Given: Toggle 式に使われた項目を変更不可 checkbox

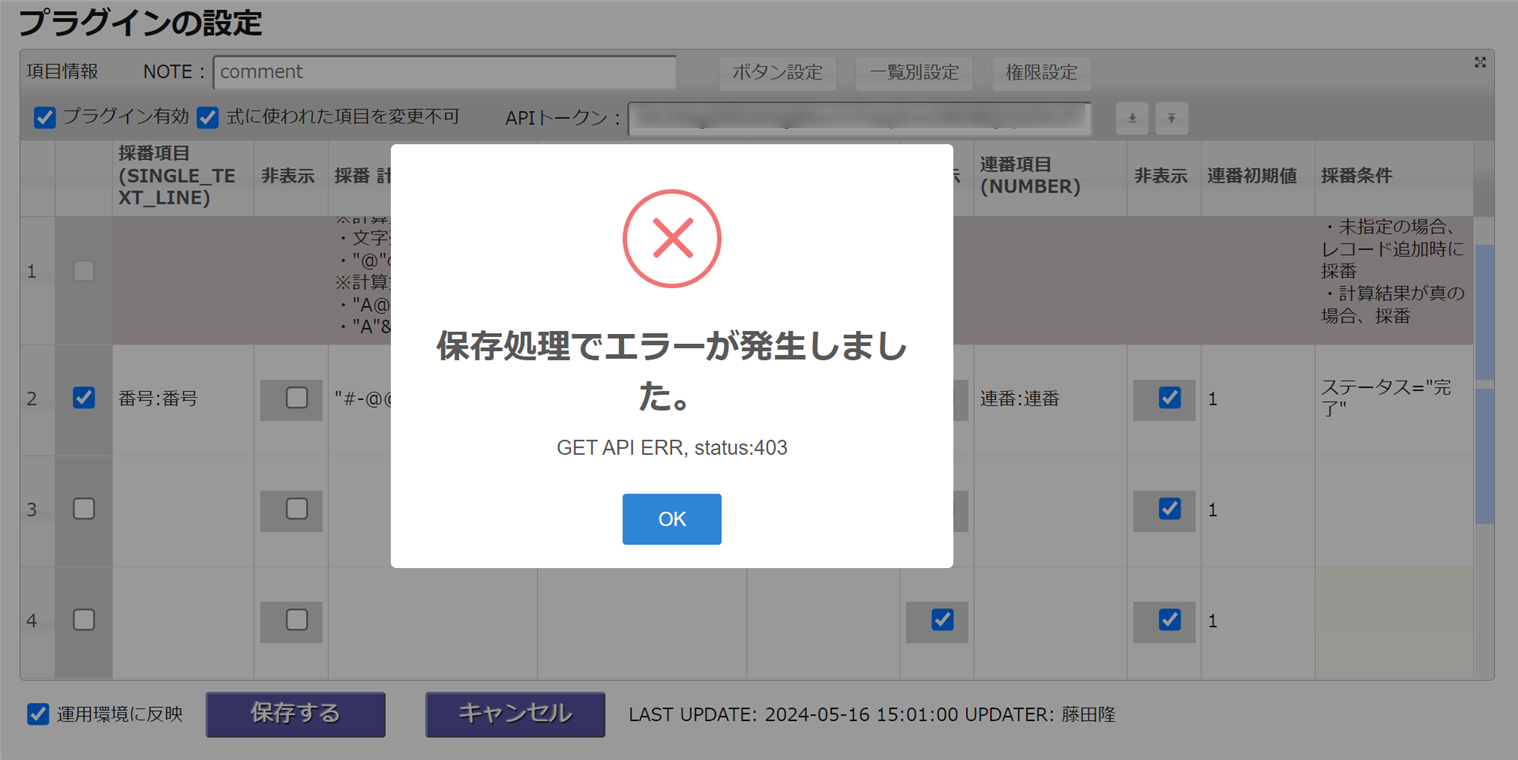Looking at the screenshot, I should point(207,118).
